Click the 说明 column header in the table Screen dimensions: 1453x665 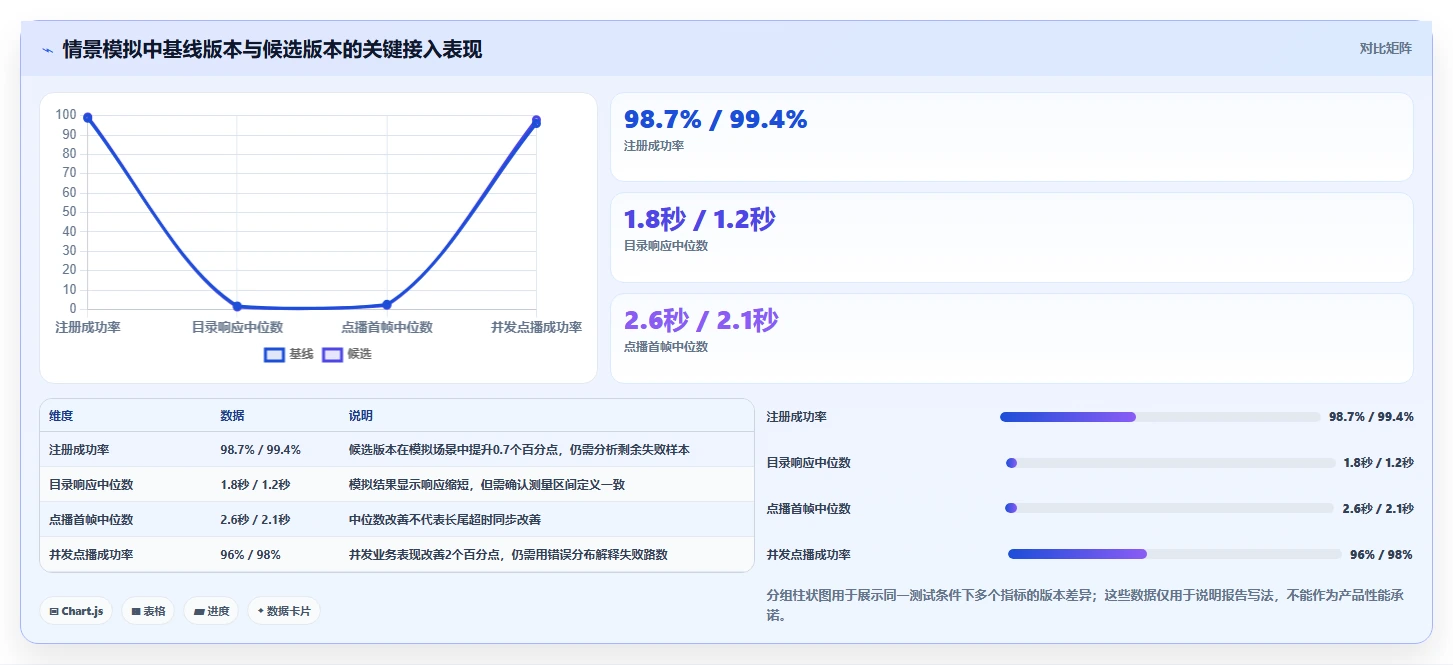coord(361,416)
